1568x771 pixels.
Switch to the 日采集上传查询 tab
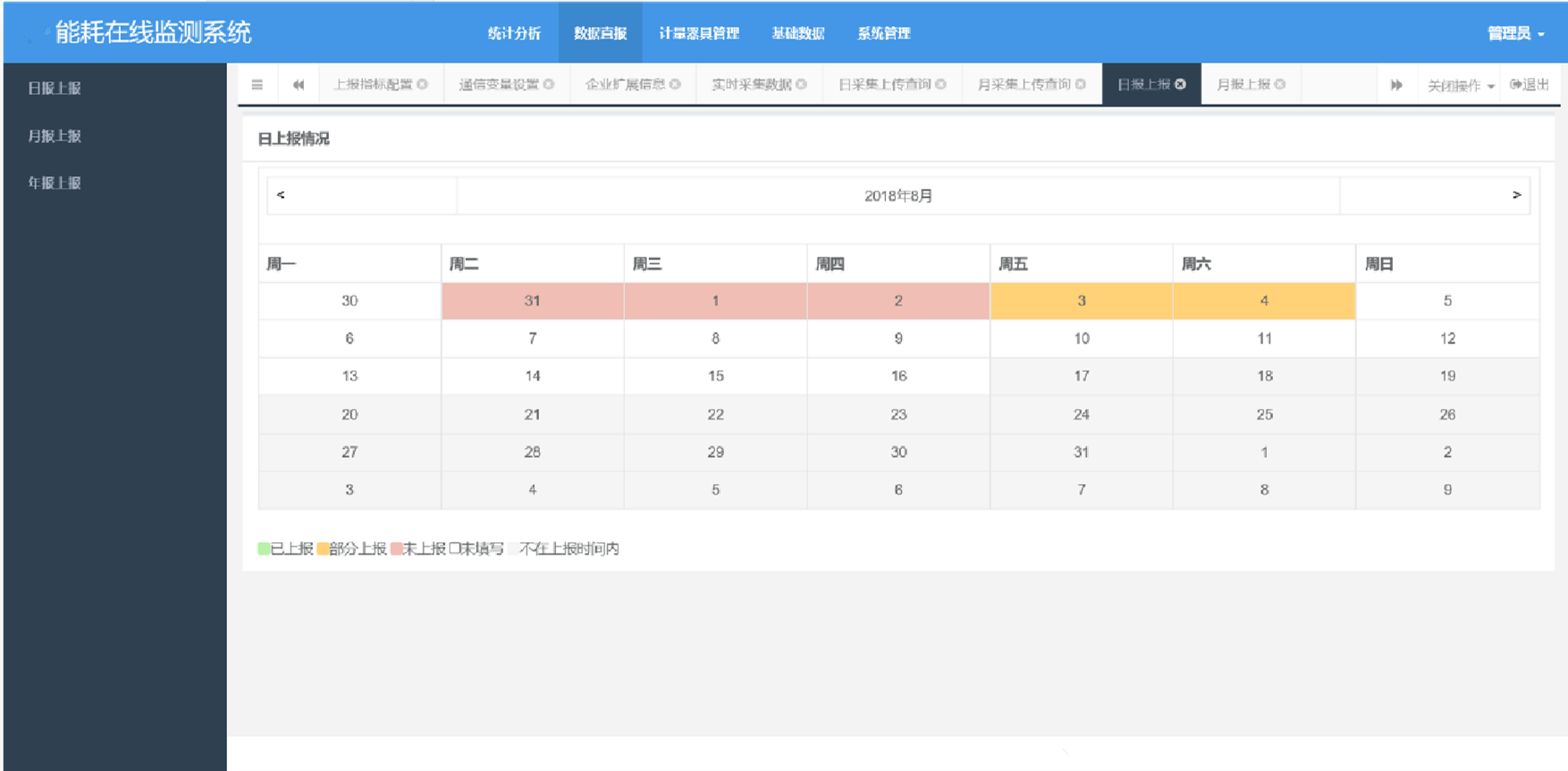(883, 84)
